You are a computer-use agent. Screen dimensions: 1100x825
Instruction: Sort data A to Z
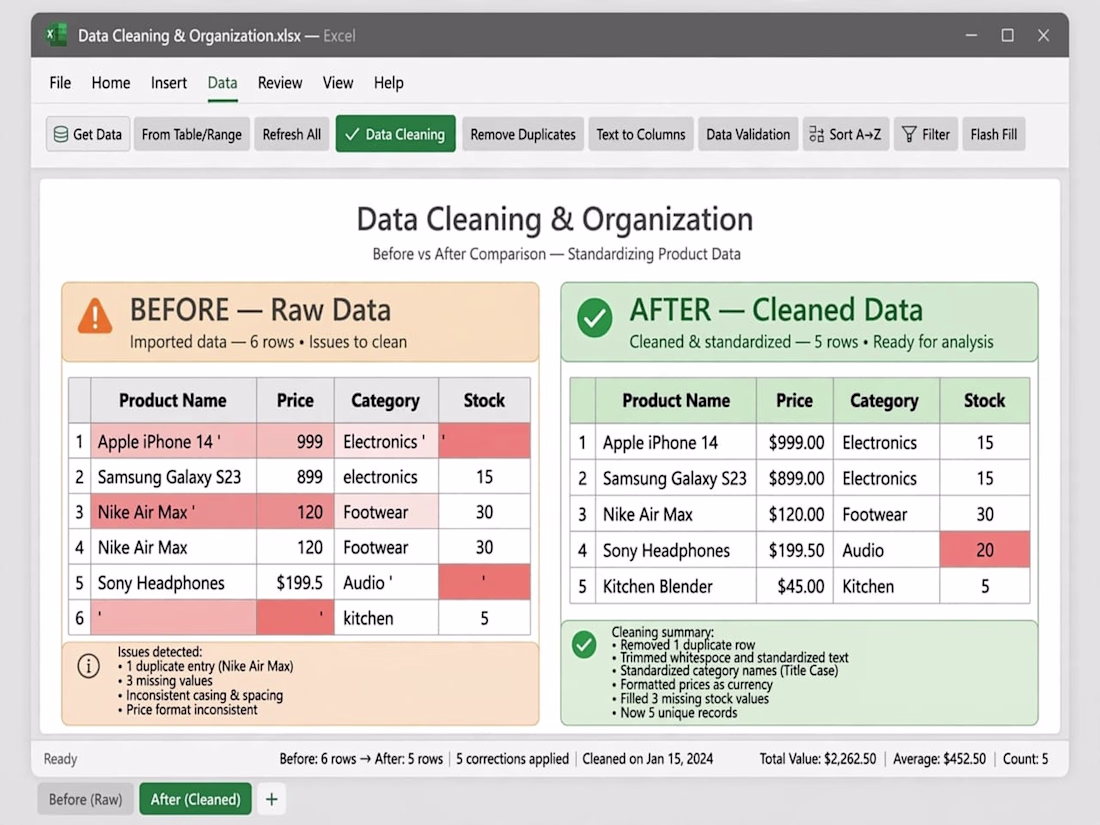click(845, 134)
